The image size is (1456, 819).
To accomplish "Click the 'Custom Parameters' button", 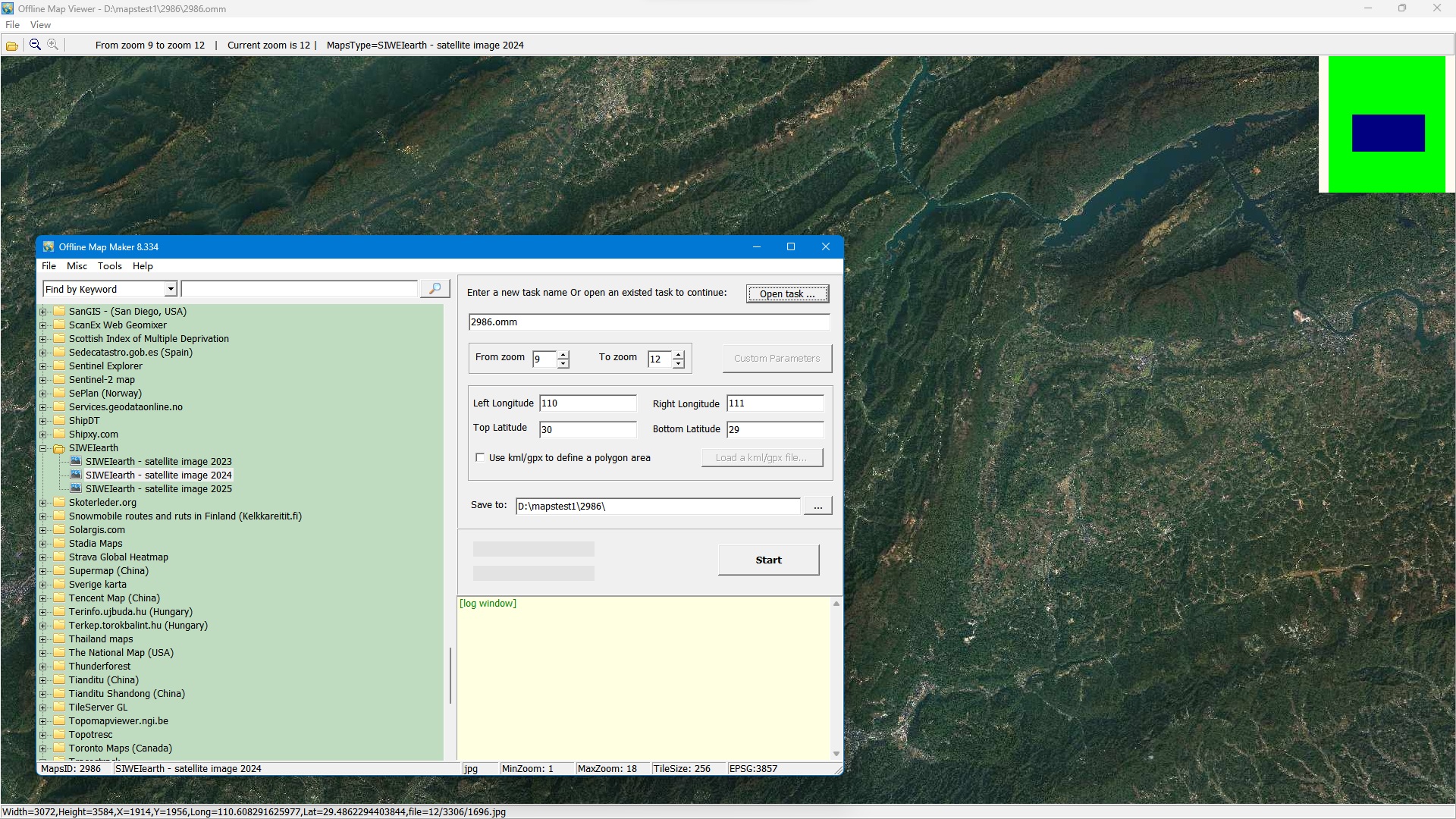I will coord(777,358).
